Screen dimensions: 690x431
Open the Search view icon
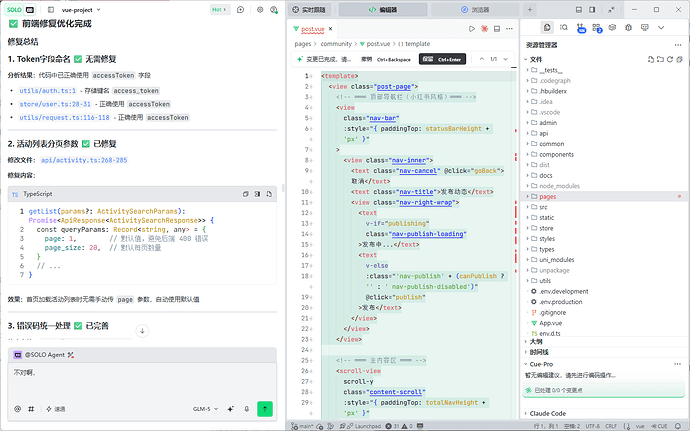coord(564,27)
